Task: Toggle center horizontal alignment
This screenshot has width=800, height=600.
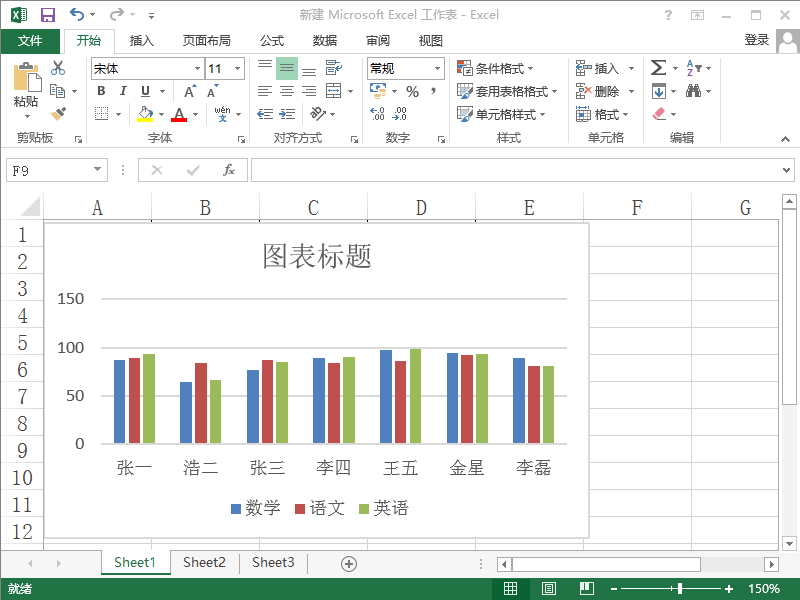Action: [x=287, y=91]
